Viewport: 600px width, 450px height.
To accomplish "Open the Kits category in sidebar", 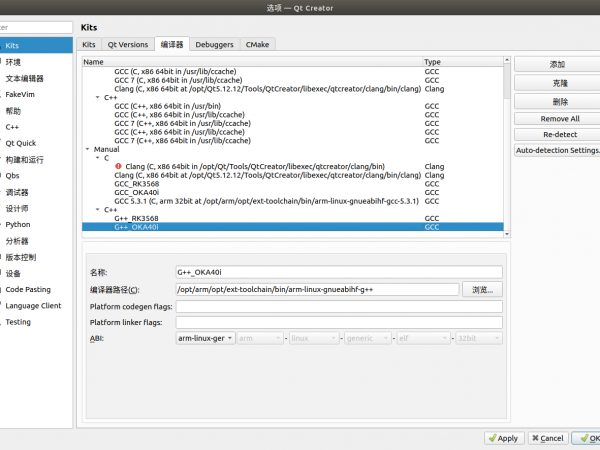I will [12, 46].
